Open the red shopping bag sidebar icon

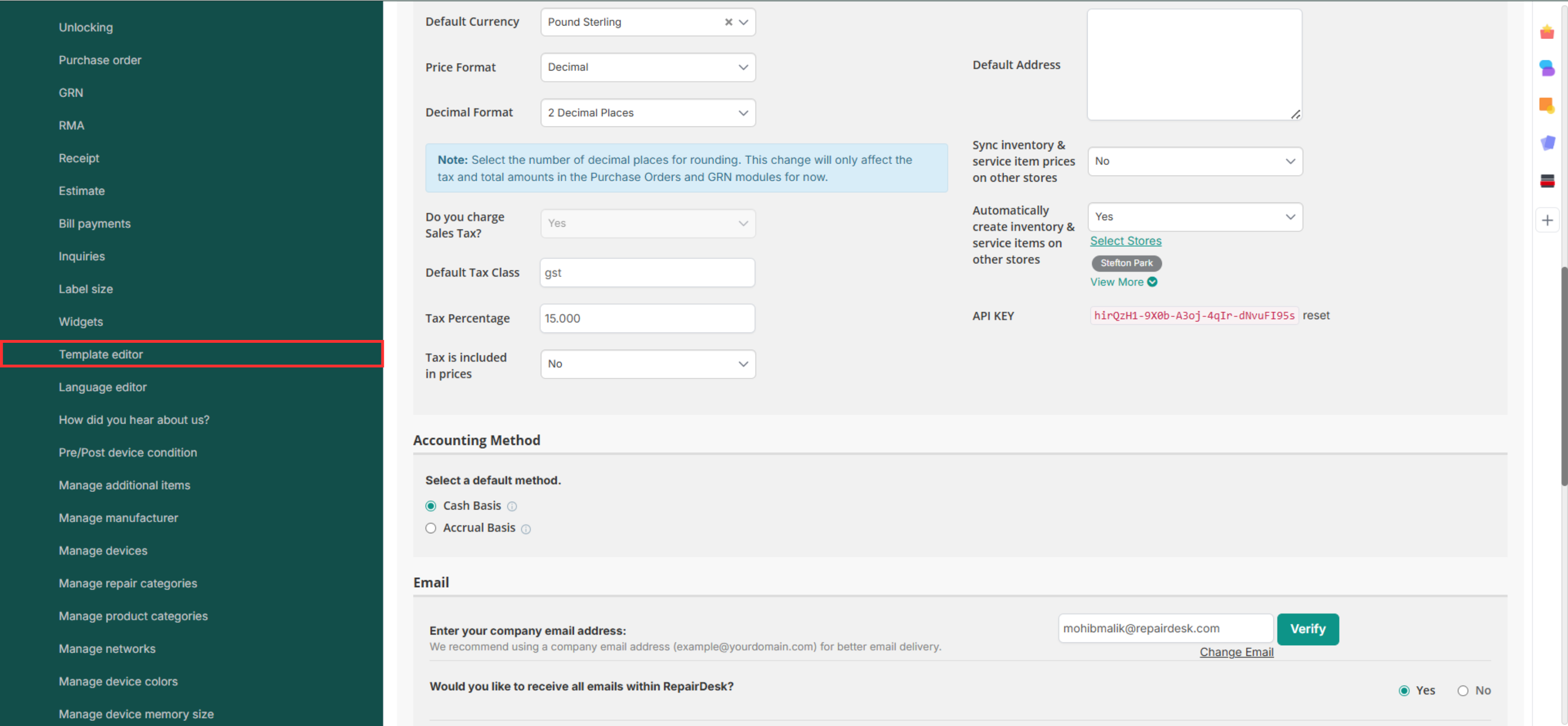tap(1547, 32)
